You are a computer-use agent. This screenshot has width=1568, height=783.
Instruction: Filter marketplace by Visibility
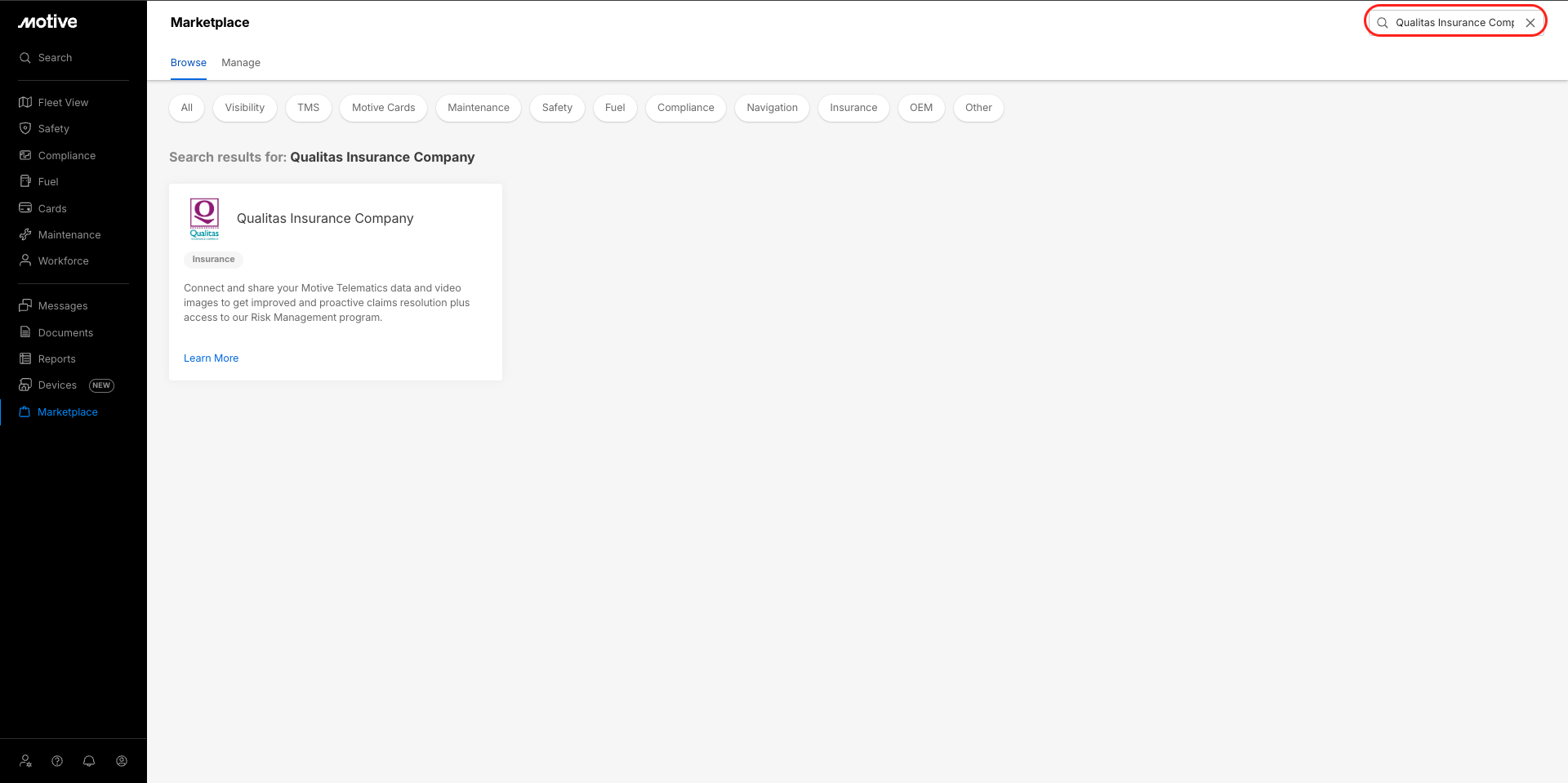(245, 108)
